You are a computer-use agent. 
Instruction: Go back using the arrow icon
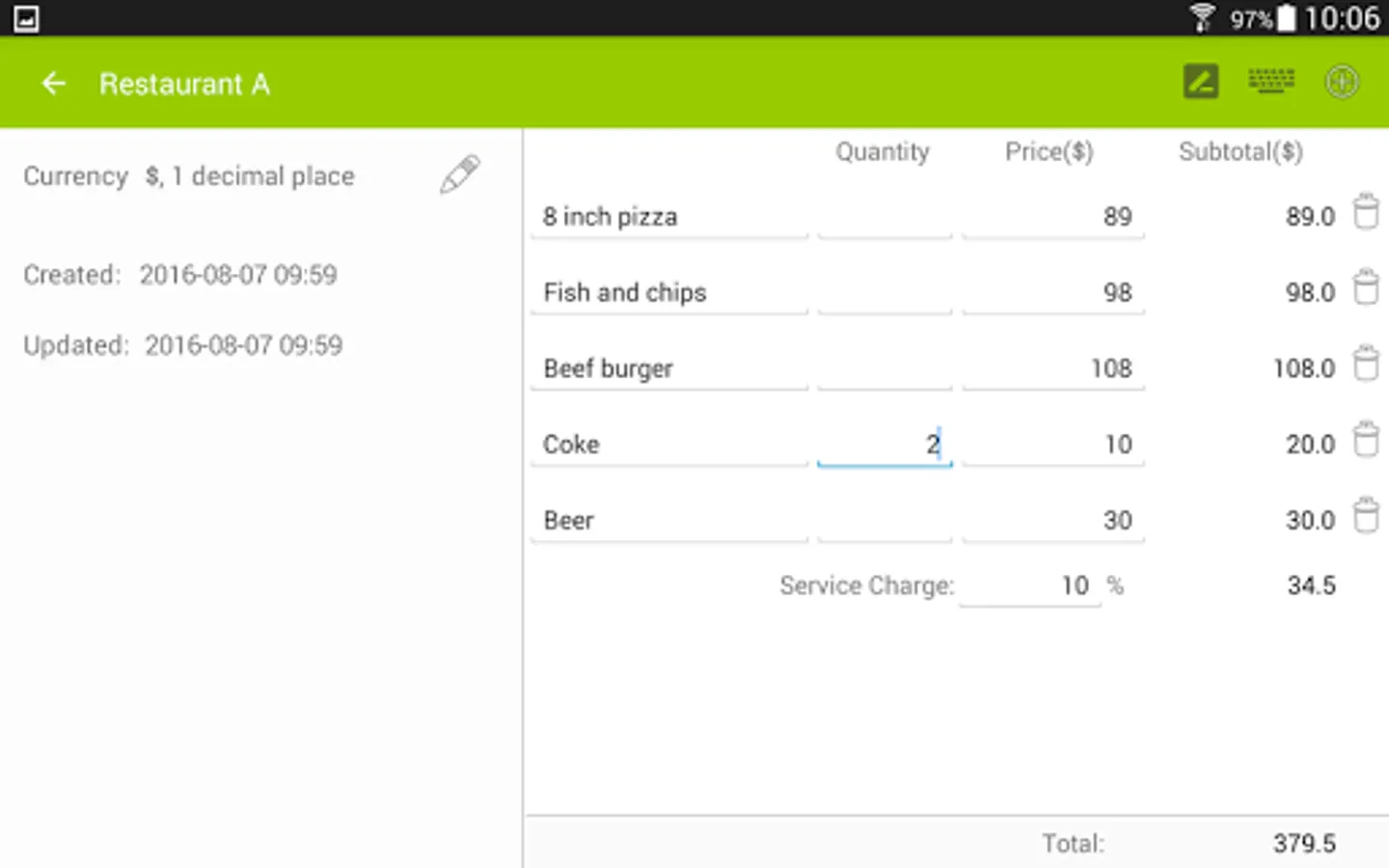54,84
